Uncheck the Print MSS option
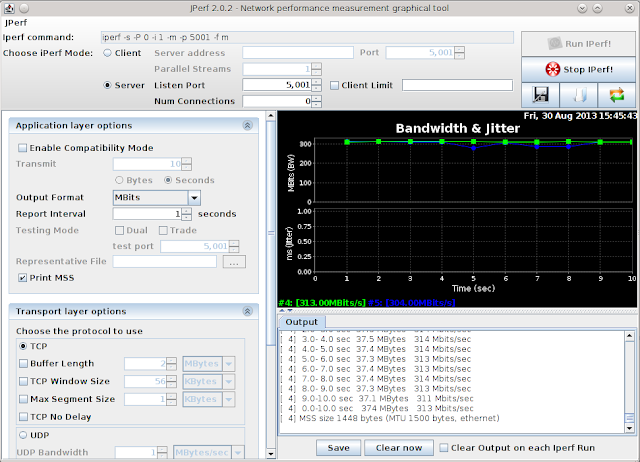Screen dimensions: 640x462 coord(22,278)
